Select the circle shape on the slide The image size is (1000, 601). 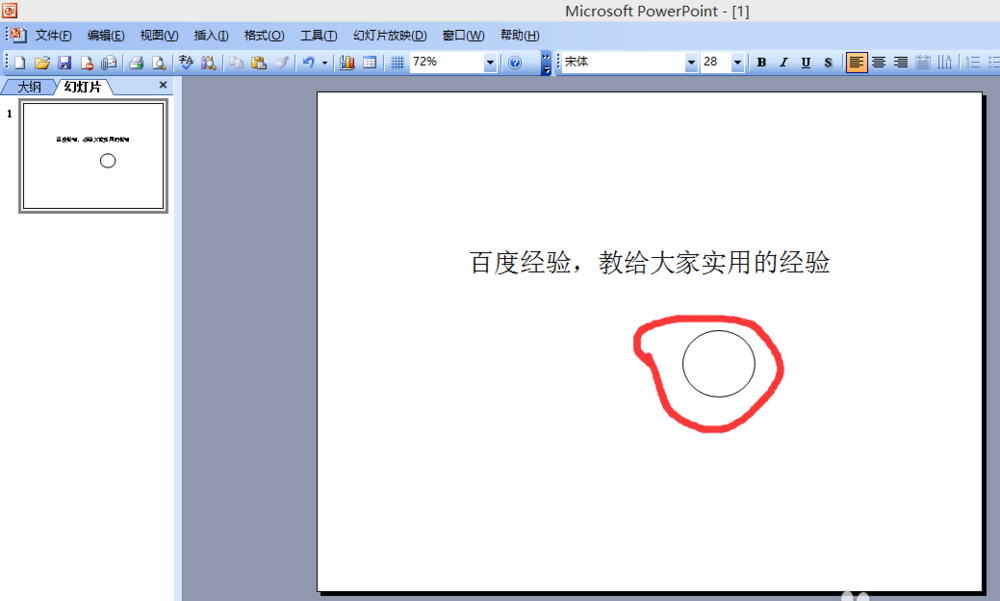click(719, 364)
